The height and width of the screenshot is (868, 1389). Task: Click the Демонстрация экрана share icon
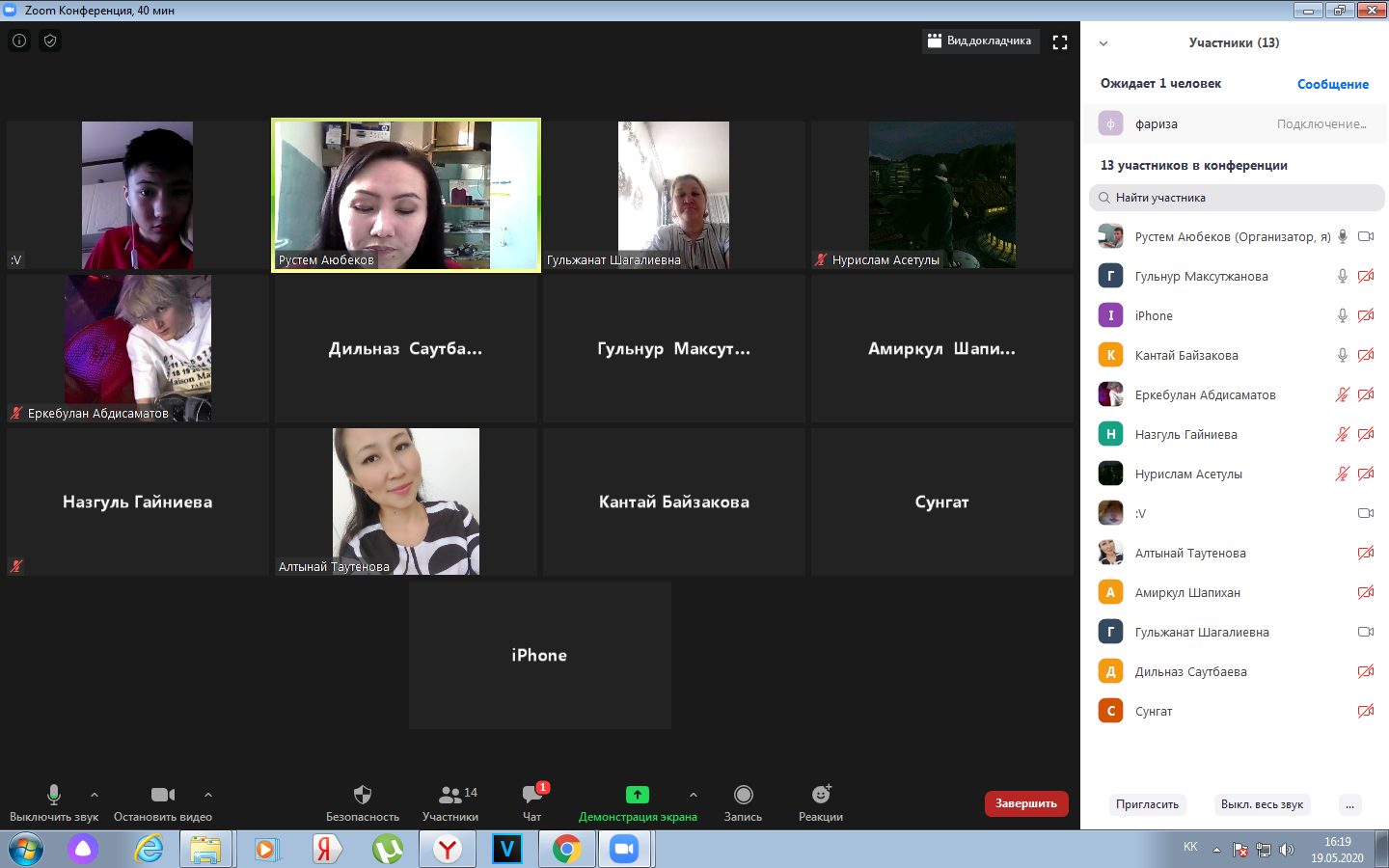(638, 795)
